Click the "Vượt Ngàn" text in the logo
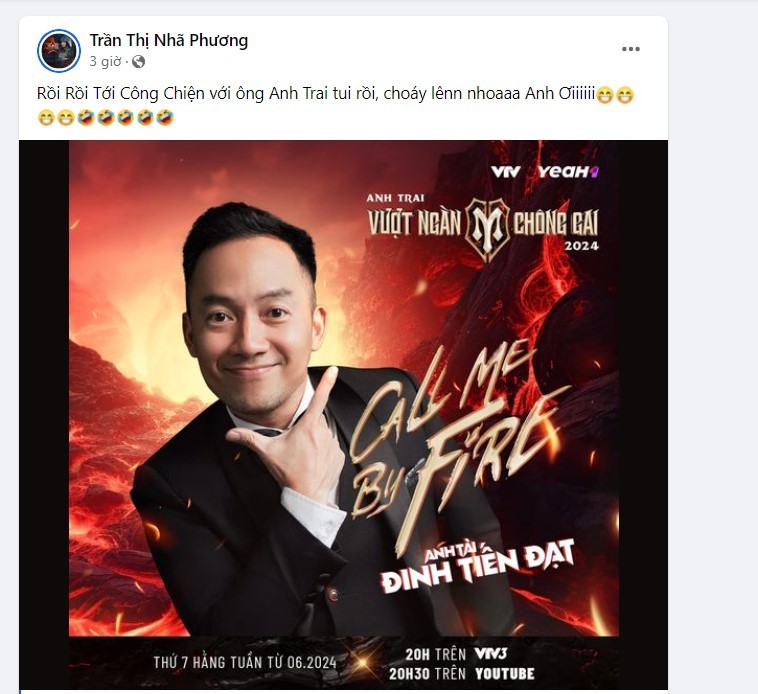Image resolution: width=758 pixels, height=694 pixels. (x=414, y=223)
